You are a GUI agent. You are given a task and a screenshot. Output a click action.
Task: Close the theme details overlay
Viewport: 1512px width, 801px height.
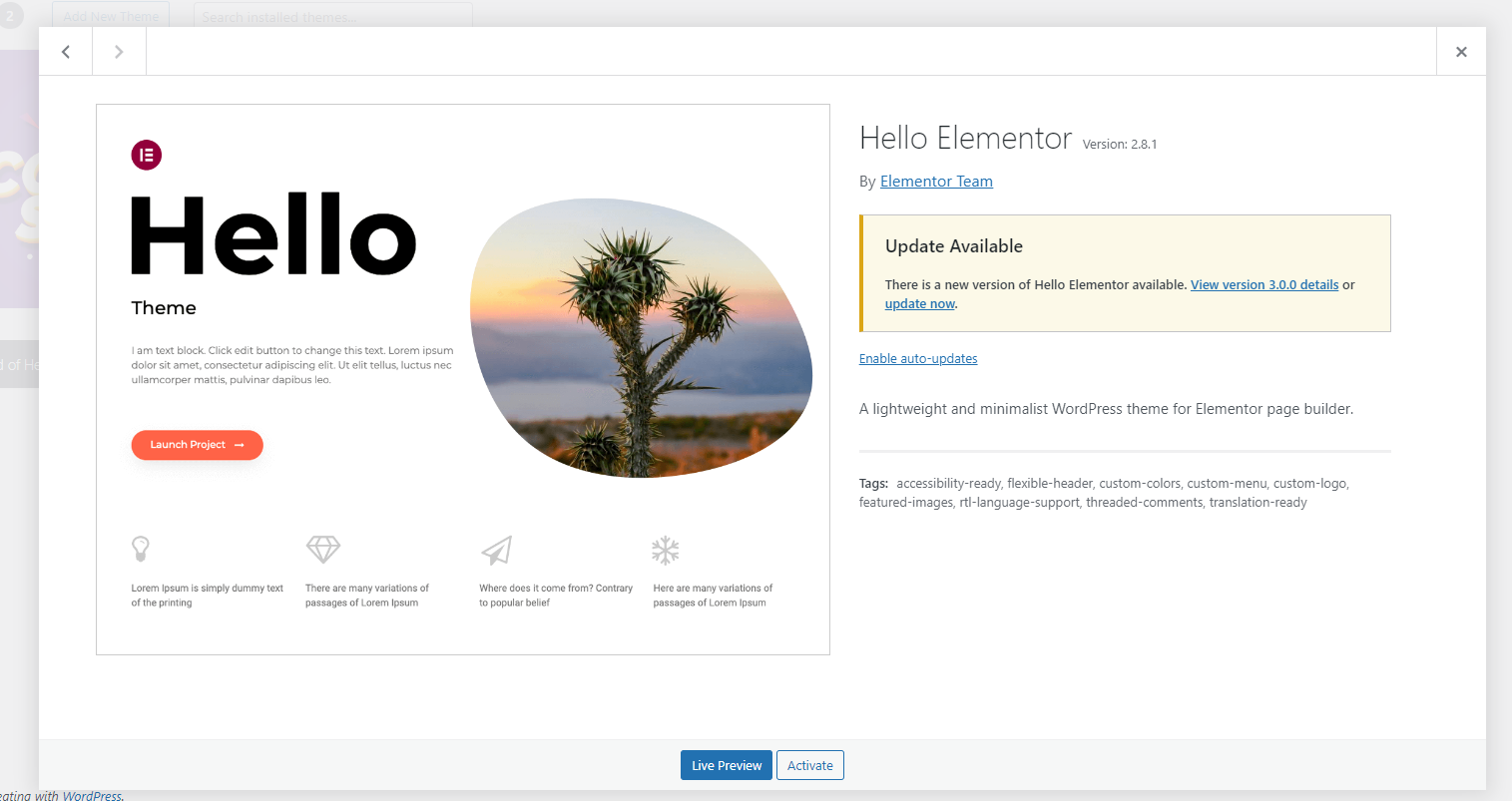point(1461,52)
